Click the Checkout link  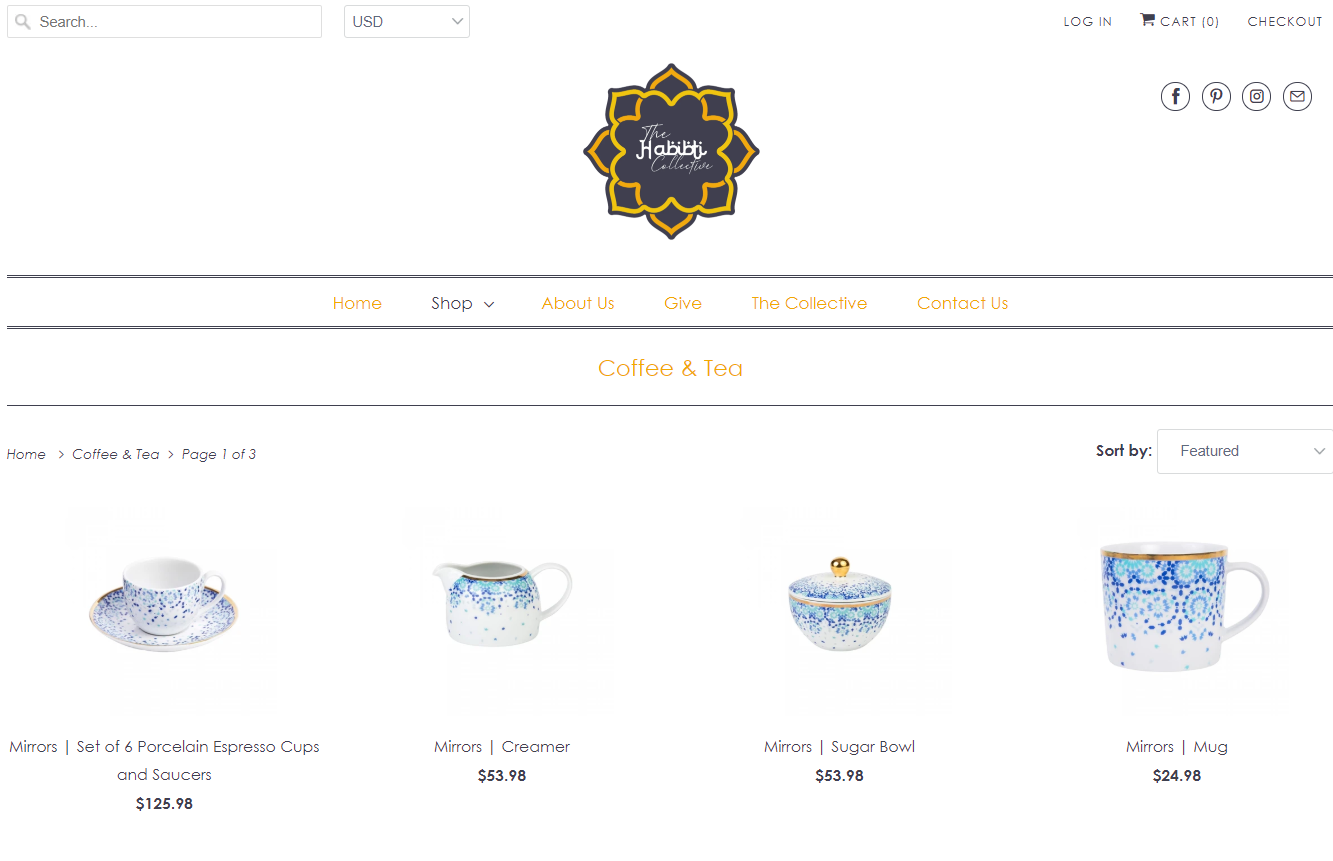[x=1285, y=21]
